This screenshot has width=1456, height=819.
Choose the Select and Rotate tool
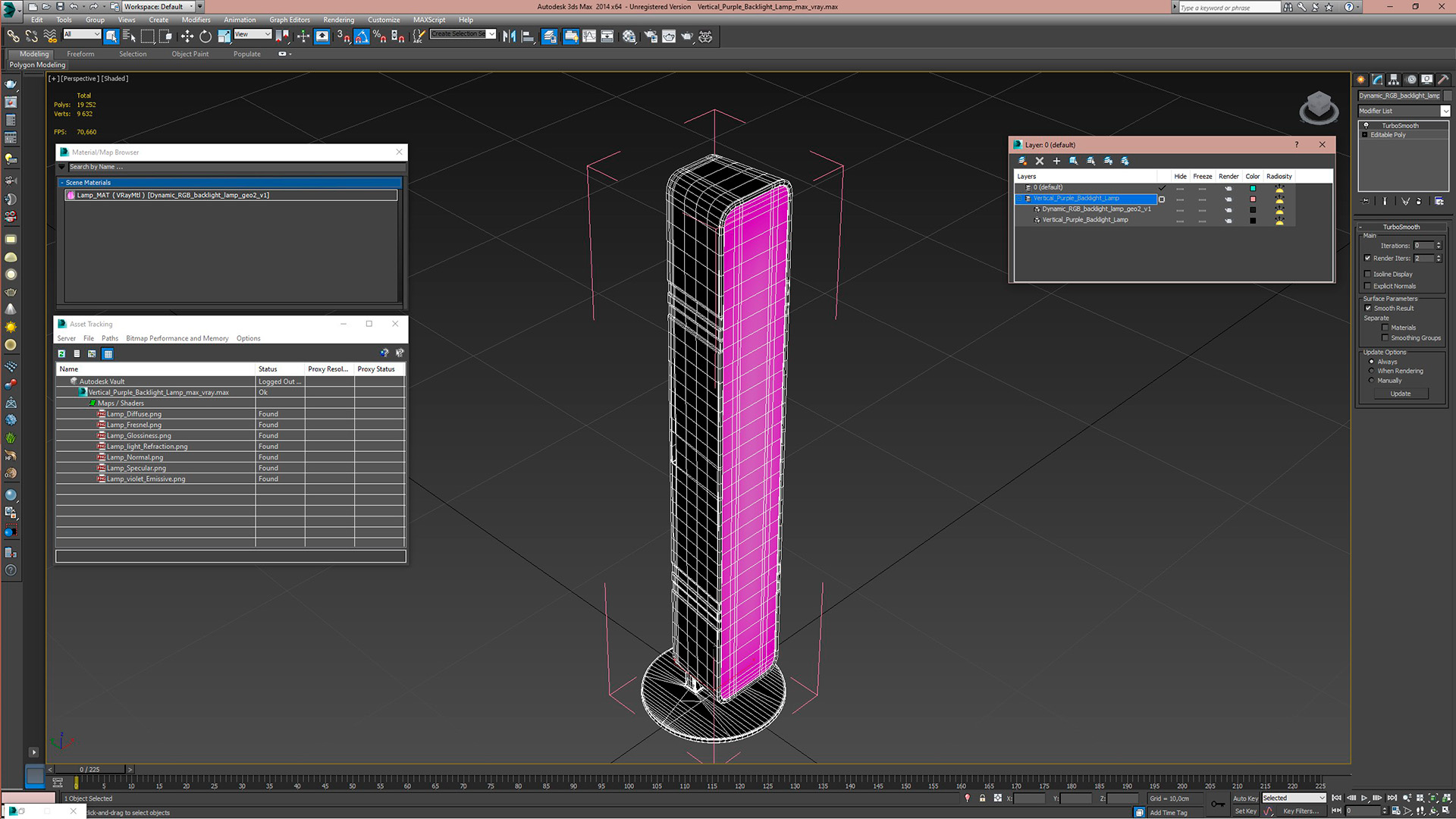(206, 36)
